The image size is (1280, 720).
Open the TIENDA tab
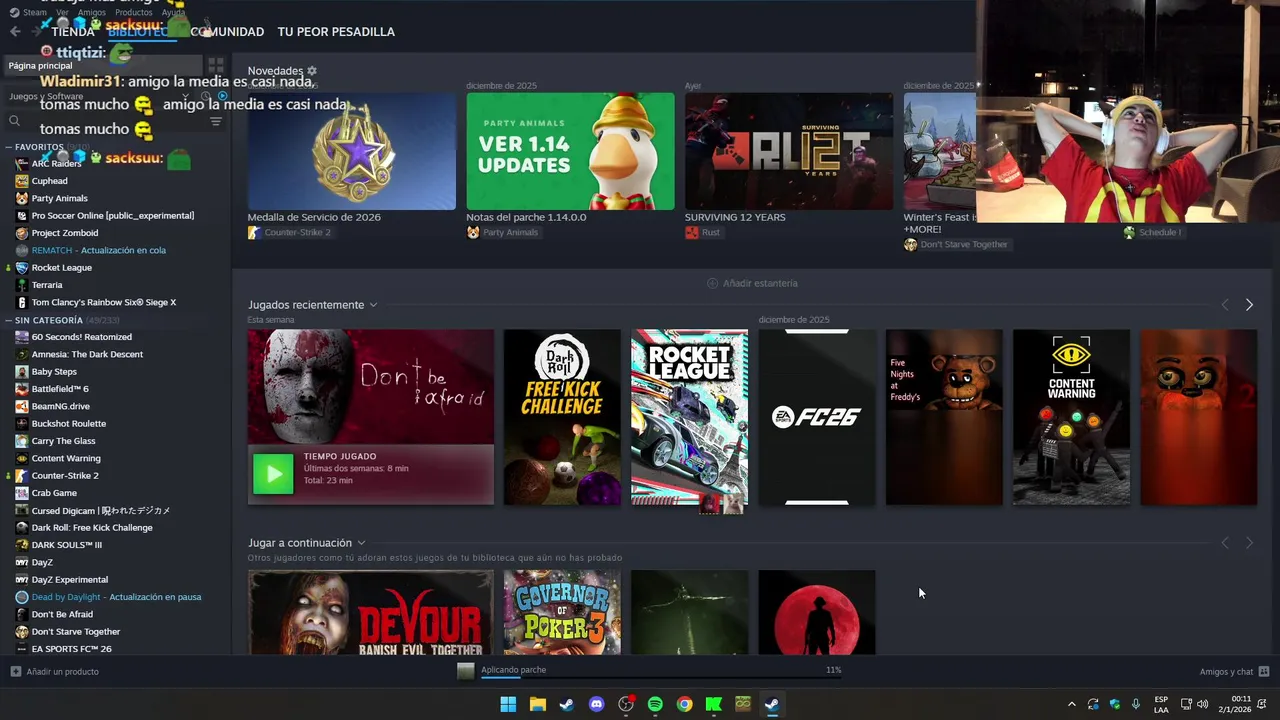tap(73, 32)
